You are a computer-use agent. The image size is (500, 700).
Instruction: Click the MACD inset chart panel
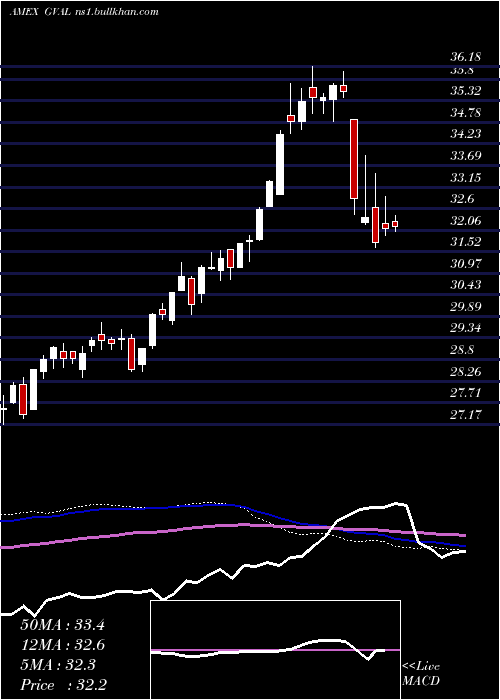[x=275, y=650]
